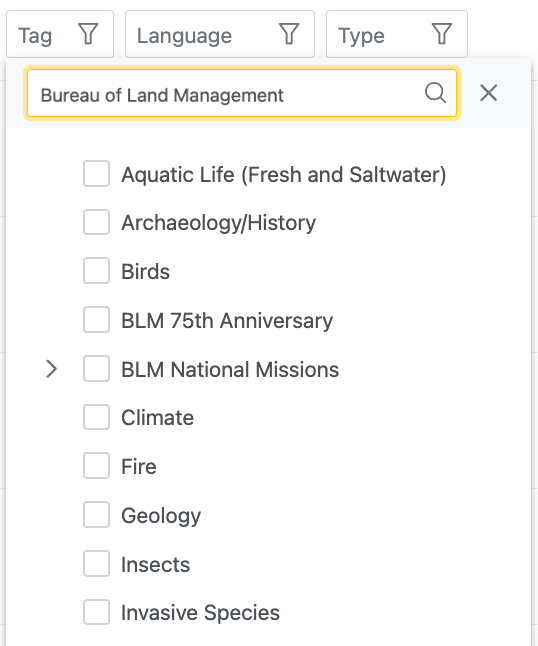Select the Geology checkbox

coord(96,515)
